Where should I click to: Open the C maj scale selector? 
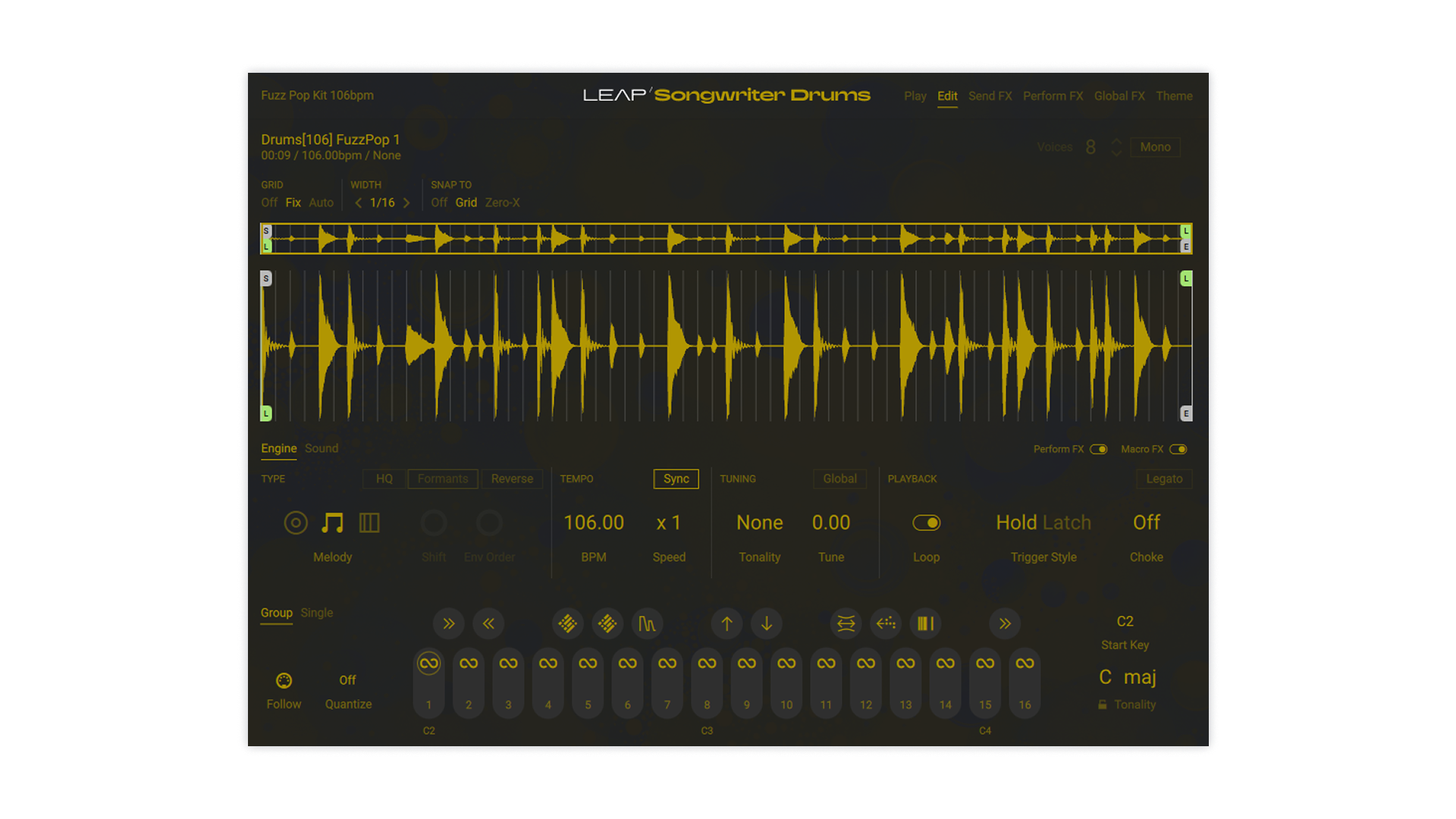[1128, 676]
